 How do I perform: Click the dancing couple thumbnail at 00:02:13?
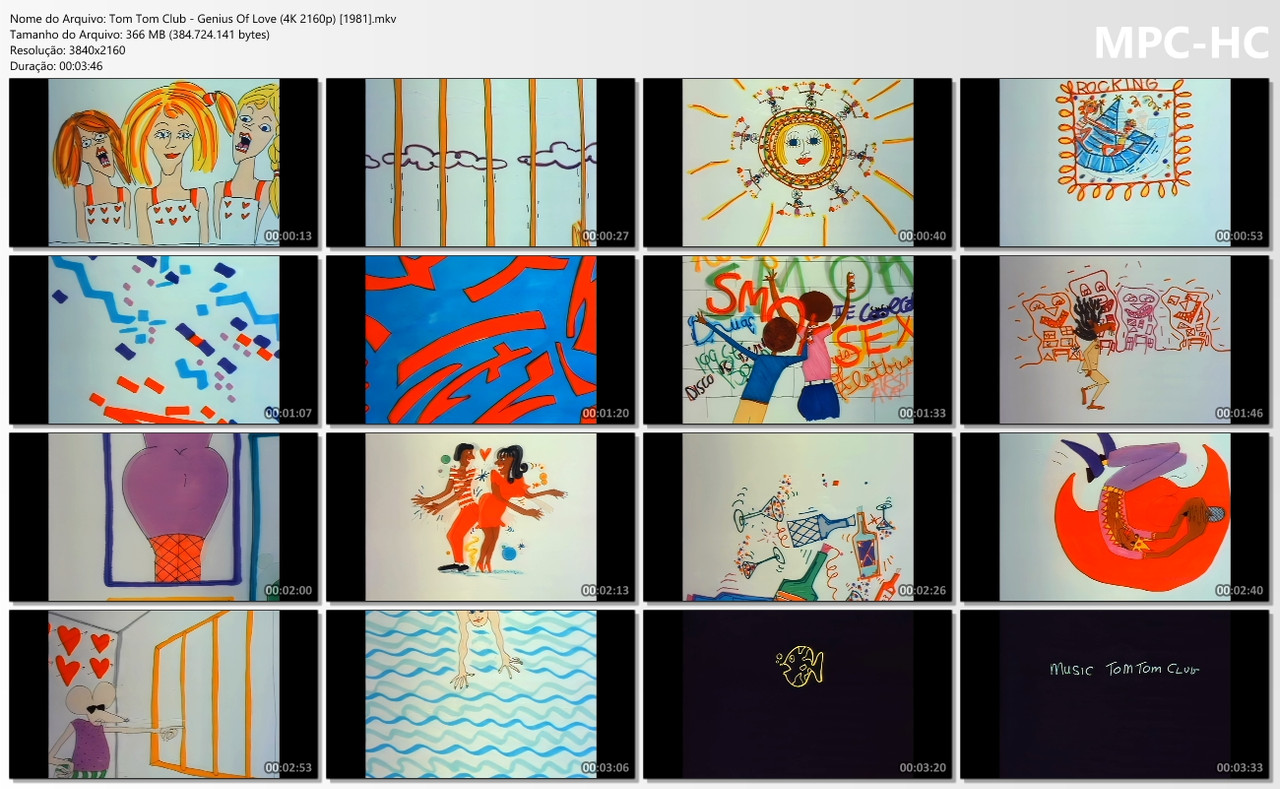480,517
